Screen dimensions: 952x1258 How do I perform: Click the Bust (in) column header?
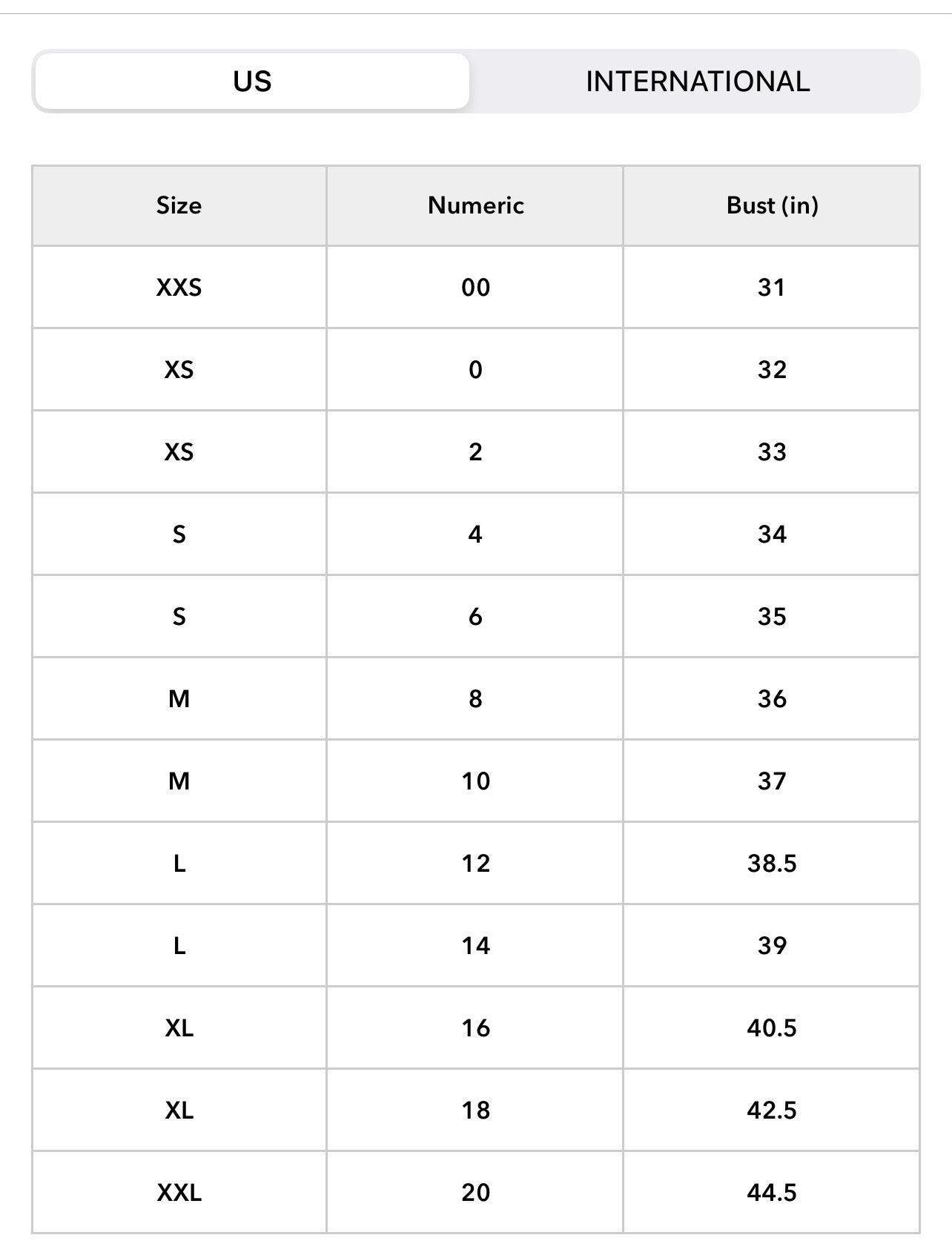(x=772, y=205)
